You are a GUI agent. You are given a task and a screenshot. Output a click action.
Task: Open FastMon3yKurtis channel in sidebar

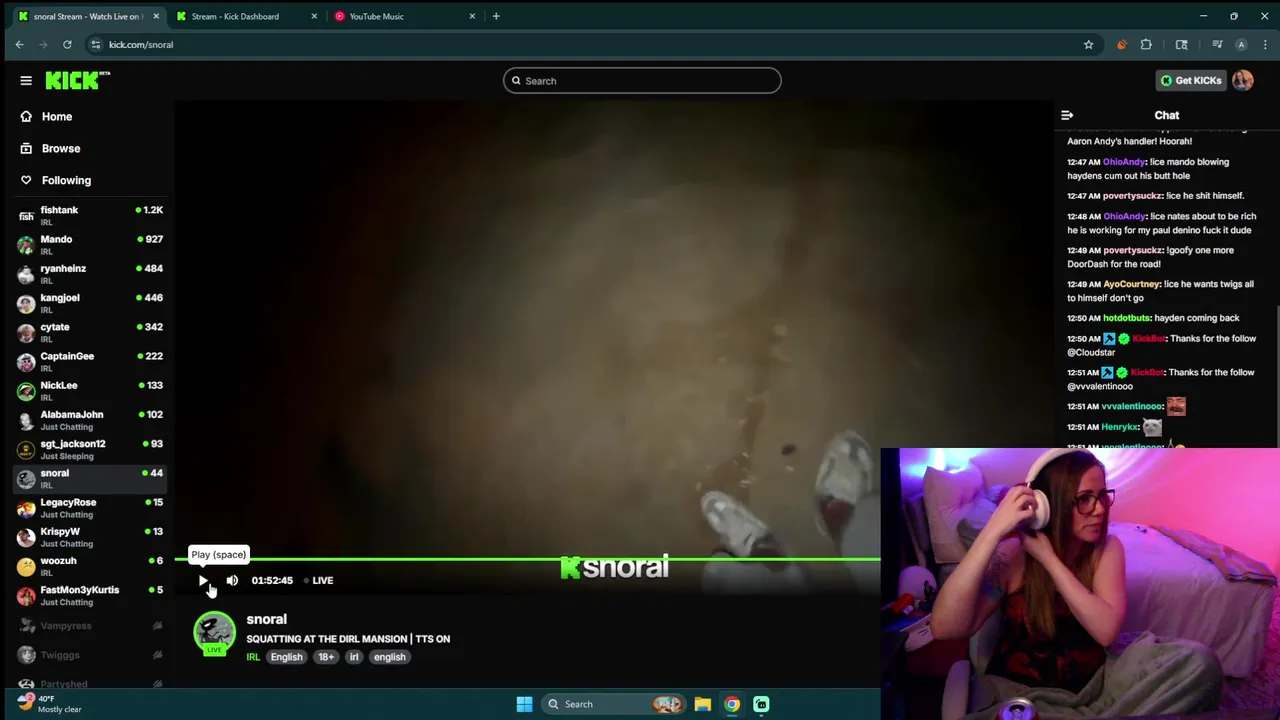[x=90, y=595]
